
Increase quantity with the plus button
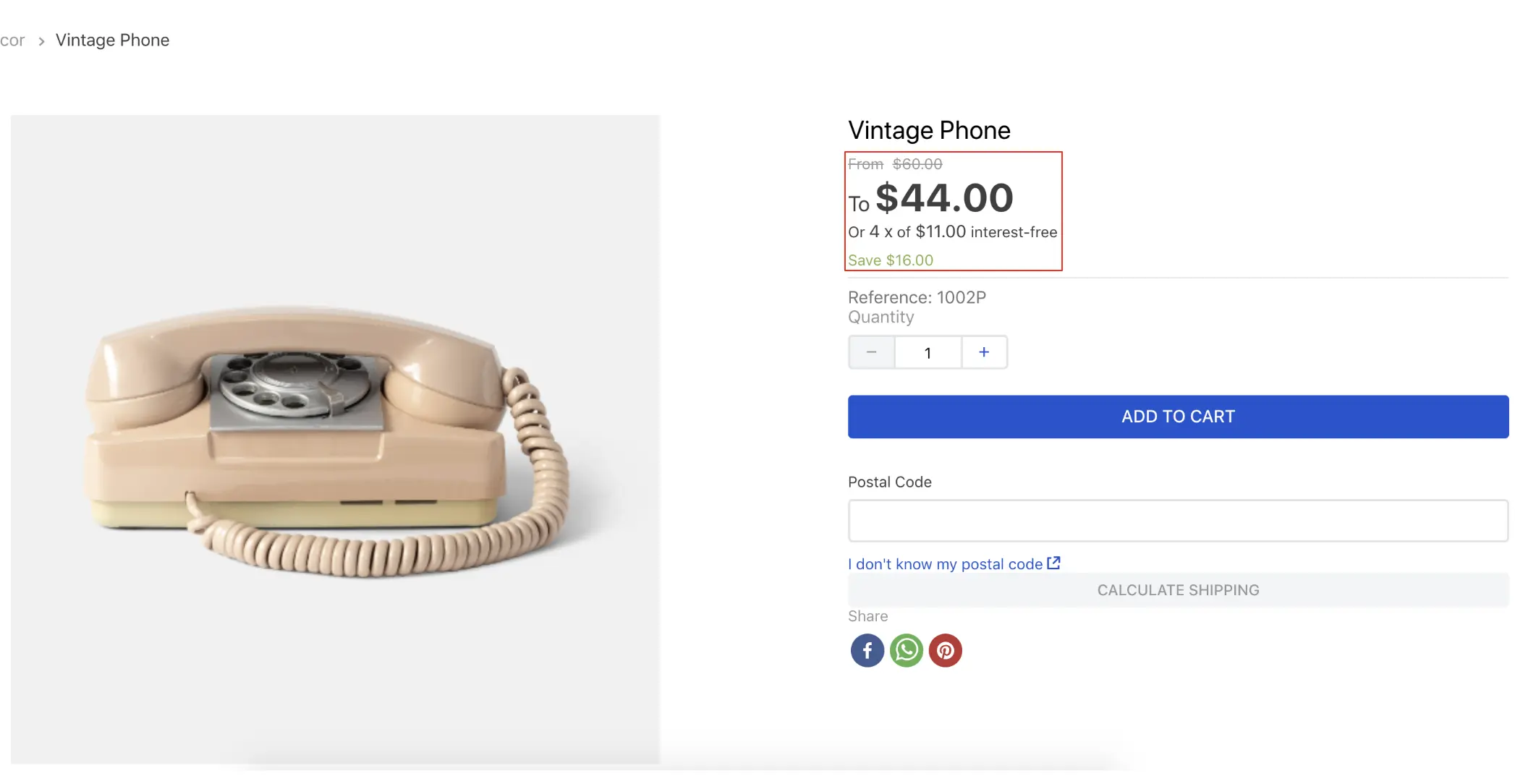click(984, 352)
